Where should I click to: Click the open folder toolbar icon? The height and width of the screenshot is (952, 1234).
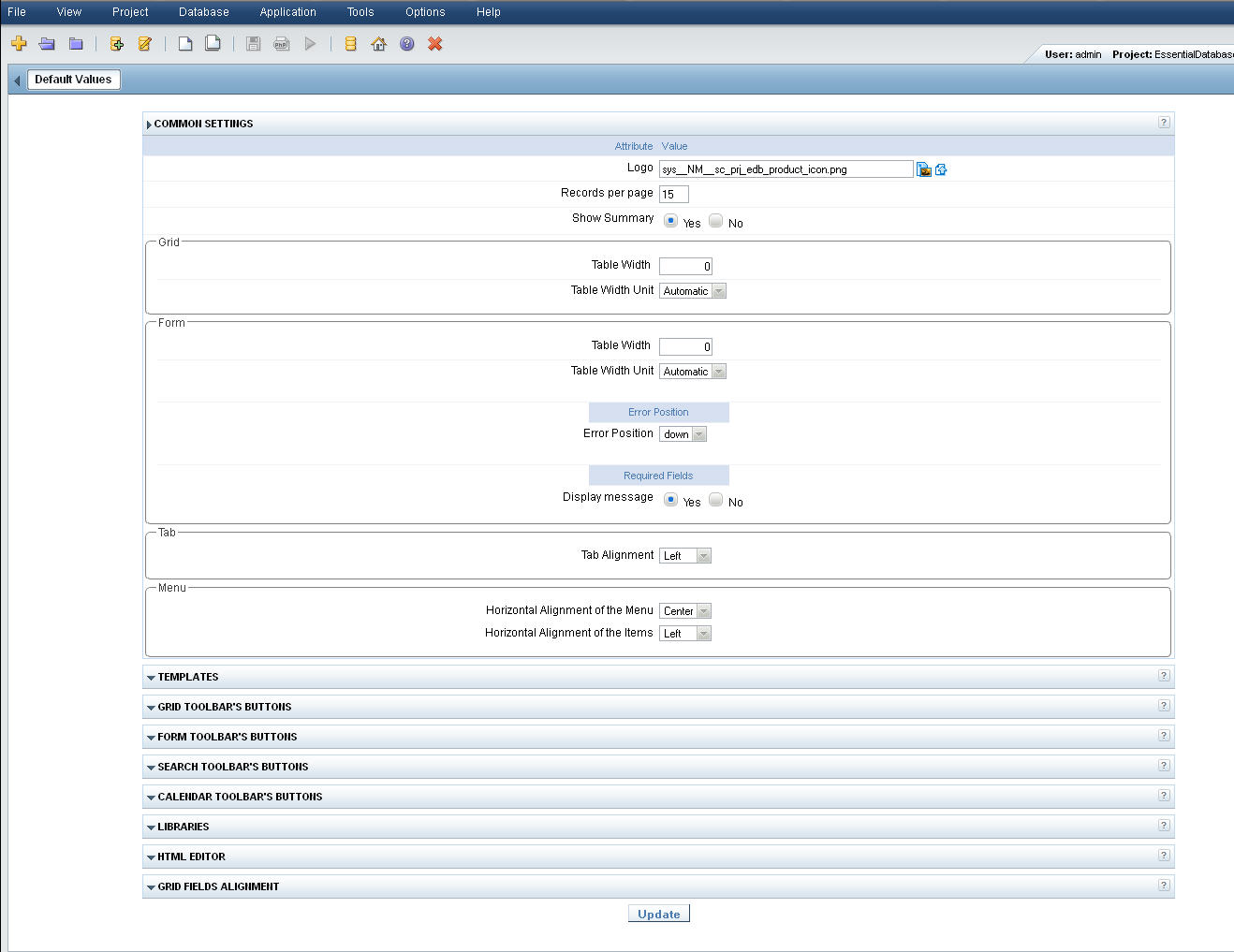(47, 44)
